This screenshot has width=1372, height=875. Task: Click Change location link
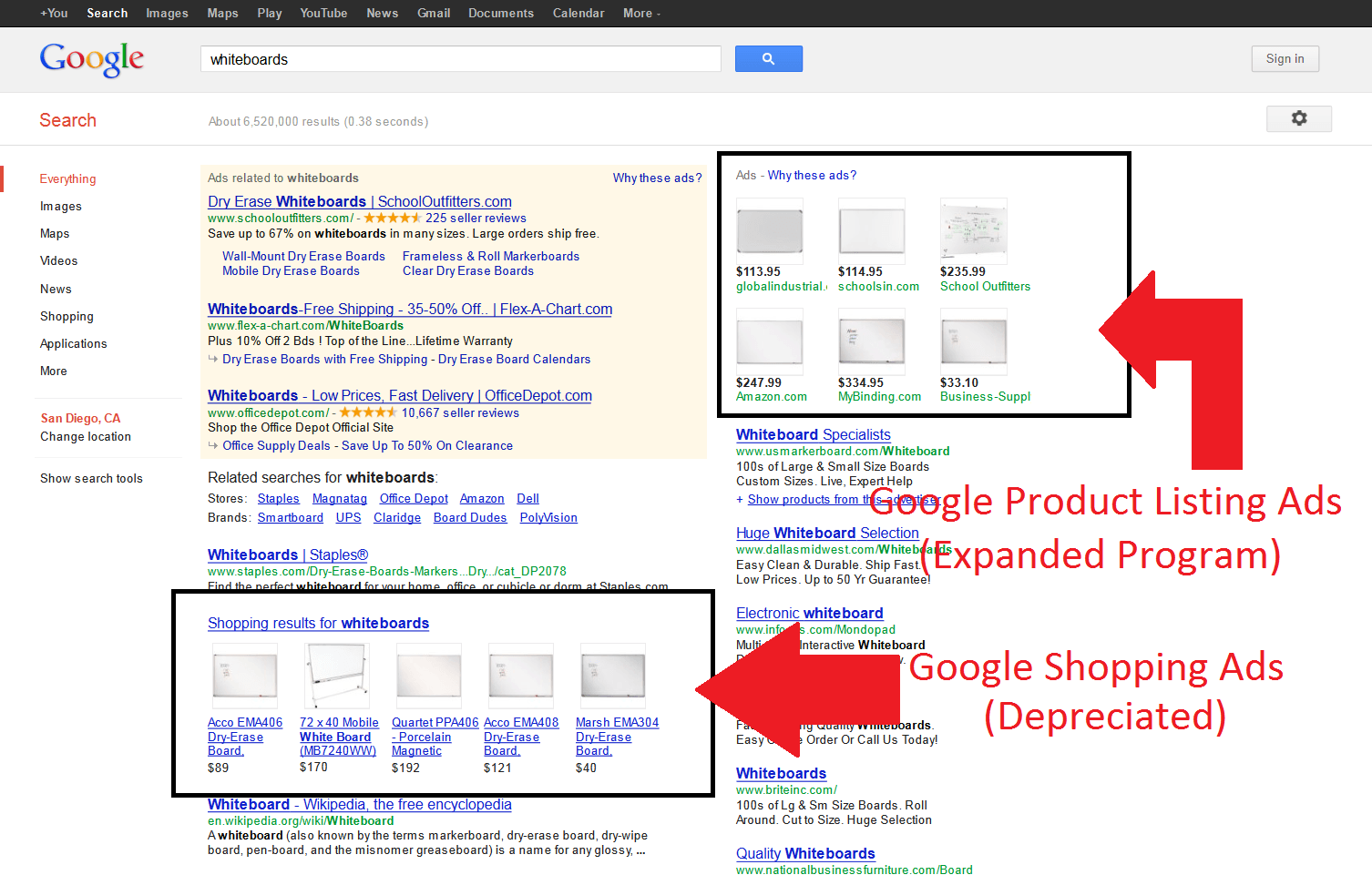coord(86,437)
